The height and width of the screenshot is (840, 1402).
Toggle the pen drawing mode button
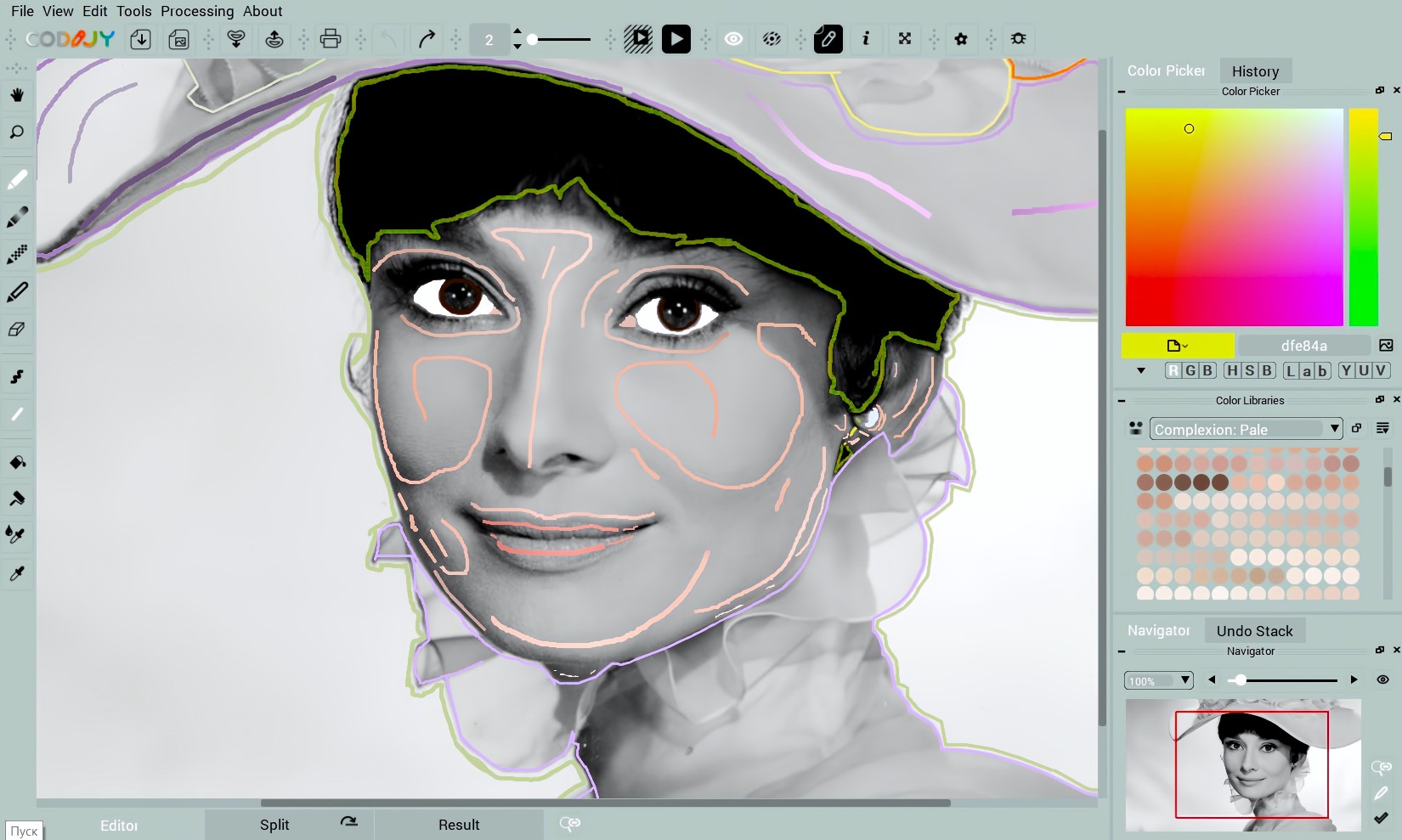828,38
